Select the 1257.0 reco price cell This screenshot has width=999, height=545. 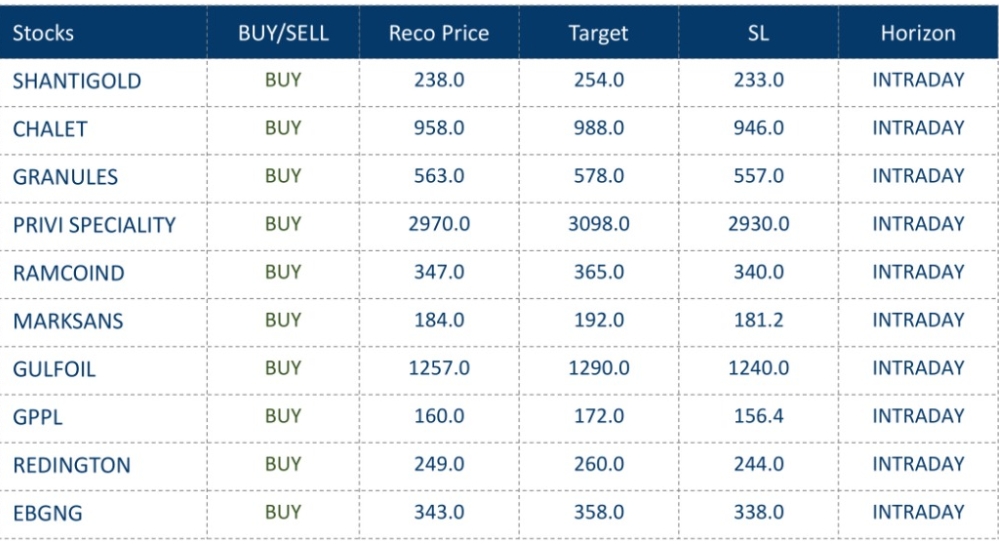click(x=438, y=369)
